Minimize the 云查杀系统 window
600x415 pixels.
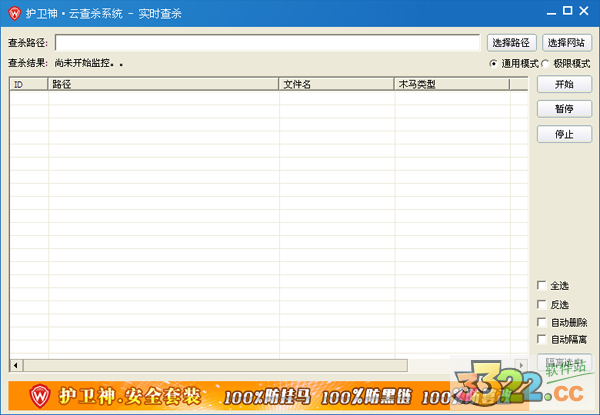click(x=551, y=11)
